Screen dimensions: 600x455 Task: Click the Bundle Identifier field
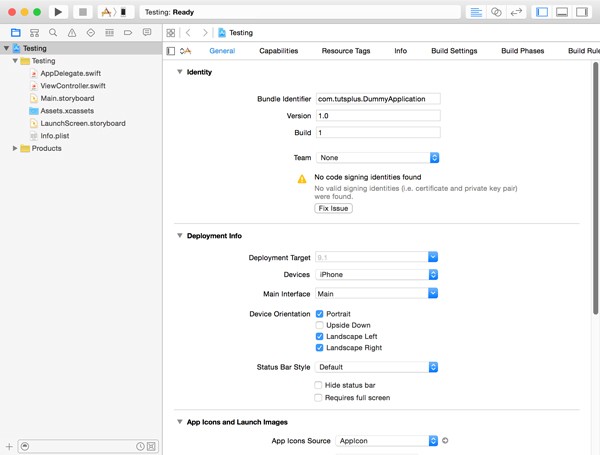click(378, 99)
